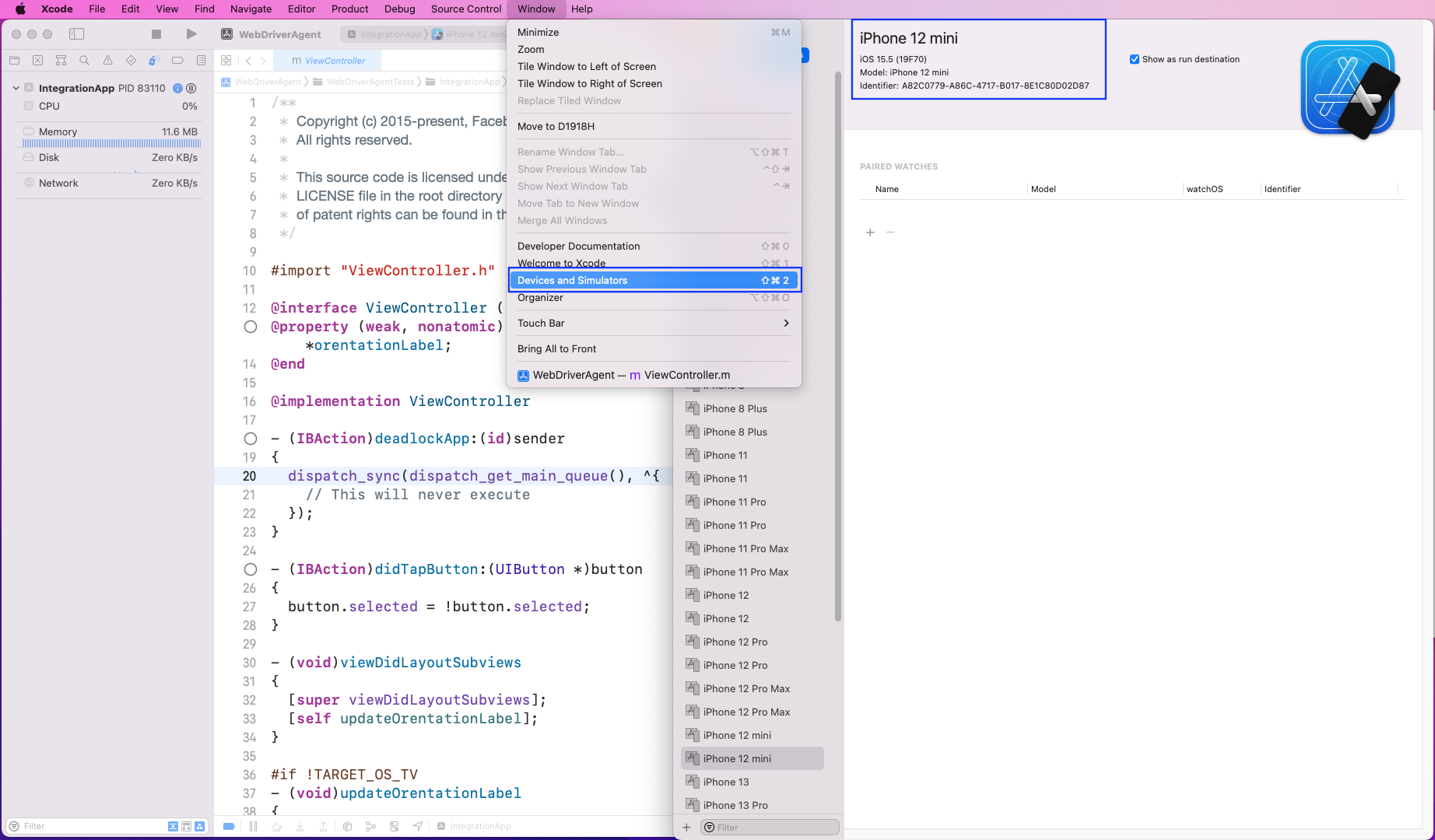Open Debug View Hierarchy in the debug bar

pos(347,826)
